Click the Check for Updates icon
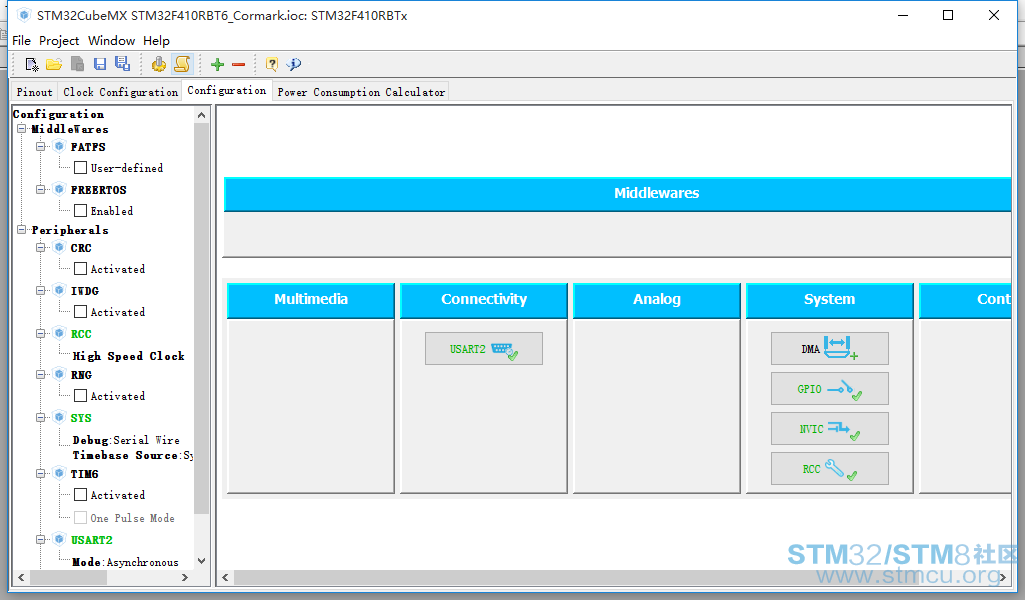 pyautogui.click(x=294, y=64)
